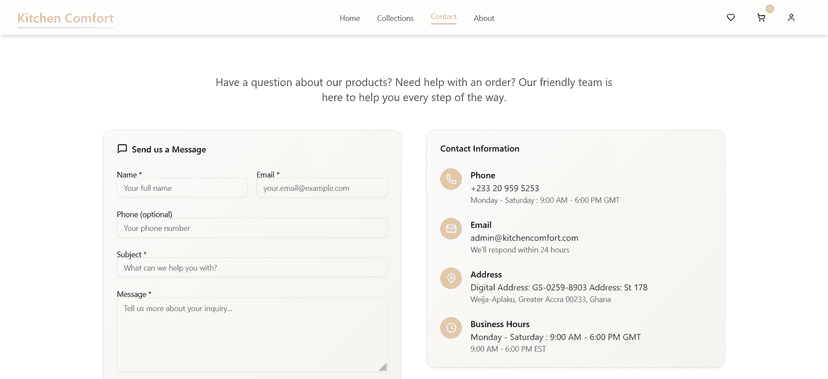Image resolution: width=828 pixels, height=379 pixels.
Task: Click the Monday - Saturday hours under Phone
Action: [545, 200]
